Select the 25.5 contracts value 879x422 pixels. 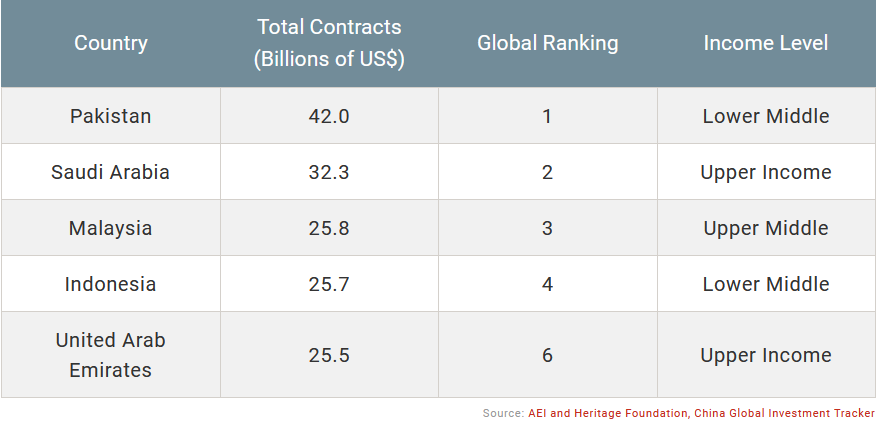[x=329, y=355]
